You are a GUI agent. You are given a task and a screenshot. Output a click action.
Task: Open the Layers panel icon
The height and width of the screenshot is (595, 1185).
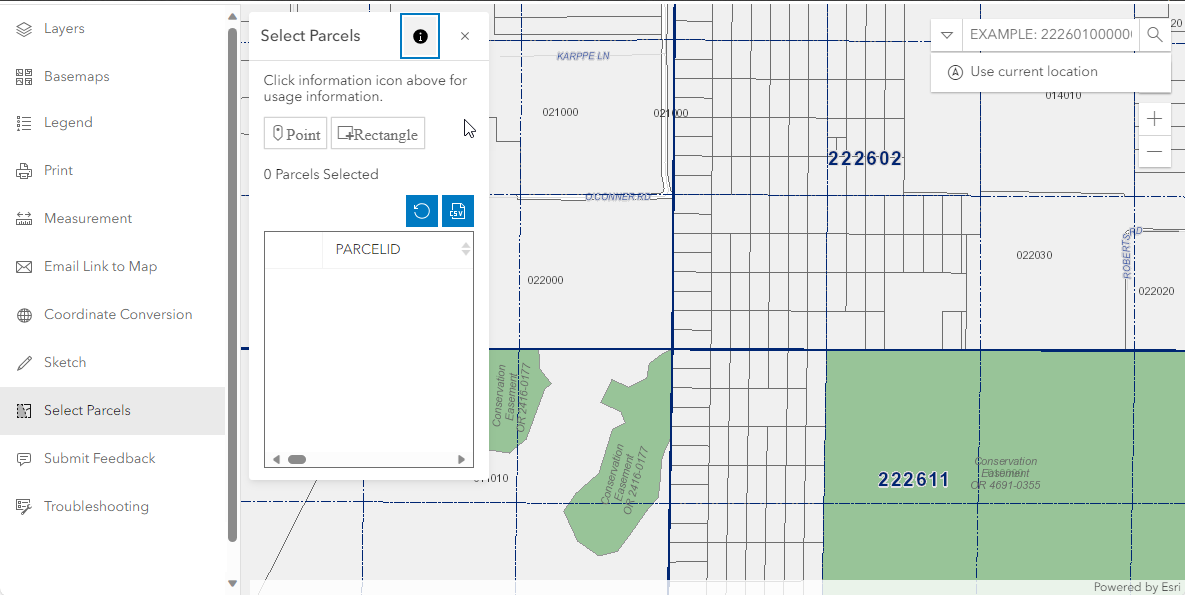(26, 28)
